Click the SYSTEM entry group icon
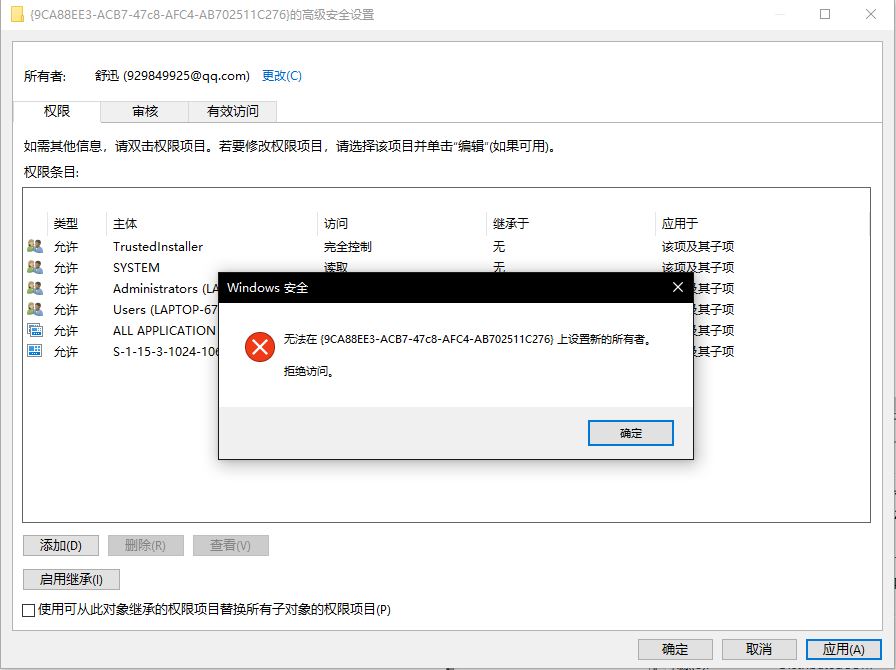Image resolution: width=896 pixels, height=670 pixels. (x=35, y=267)
